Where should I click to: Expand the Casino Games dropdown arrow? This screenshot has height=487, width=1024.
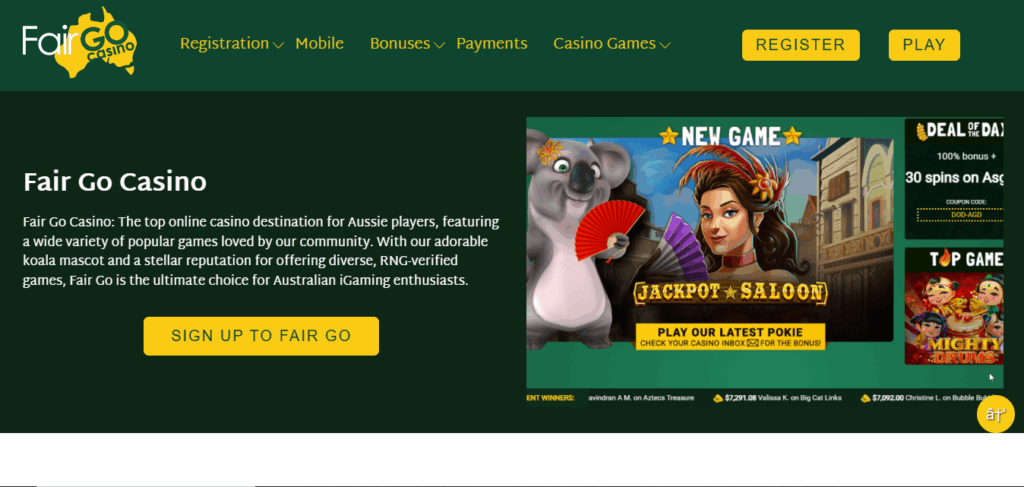click(665, 45)
